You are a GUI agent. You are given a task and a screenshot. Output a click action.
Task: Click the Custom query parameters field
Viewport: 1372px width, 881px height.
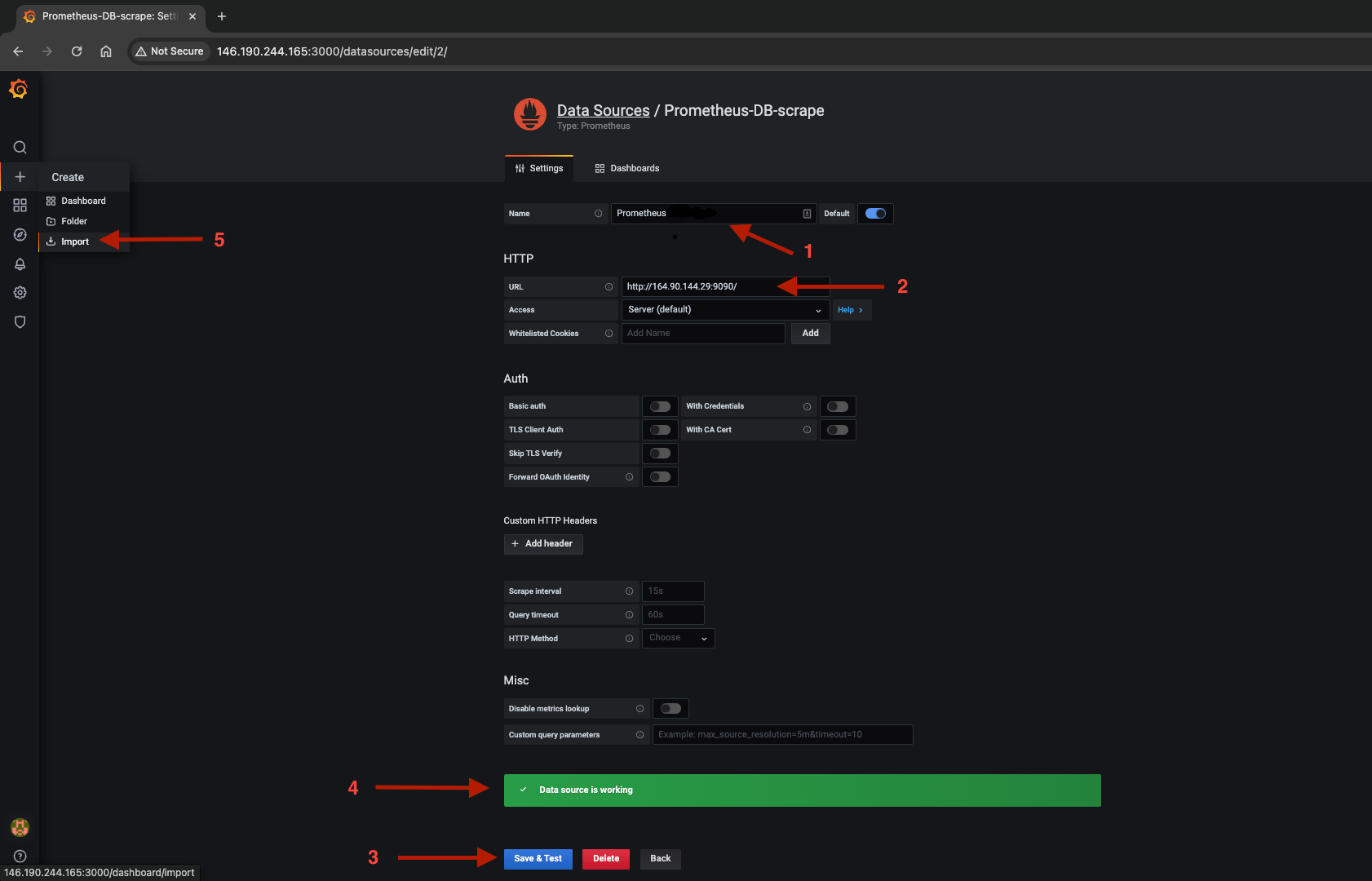[783, 735]
